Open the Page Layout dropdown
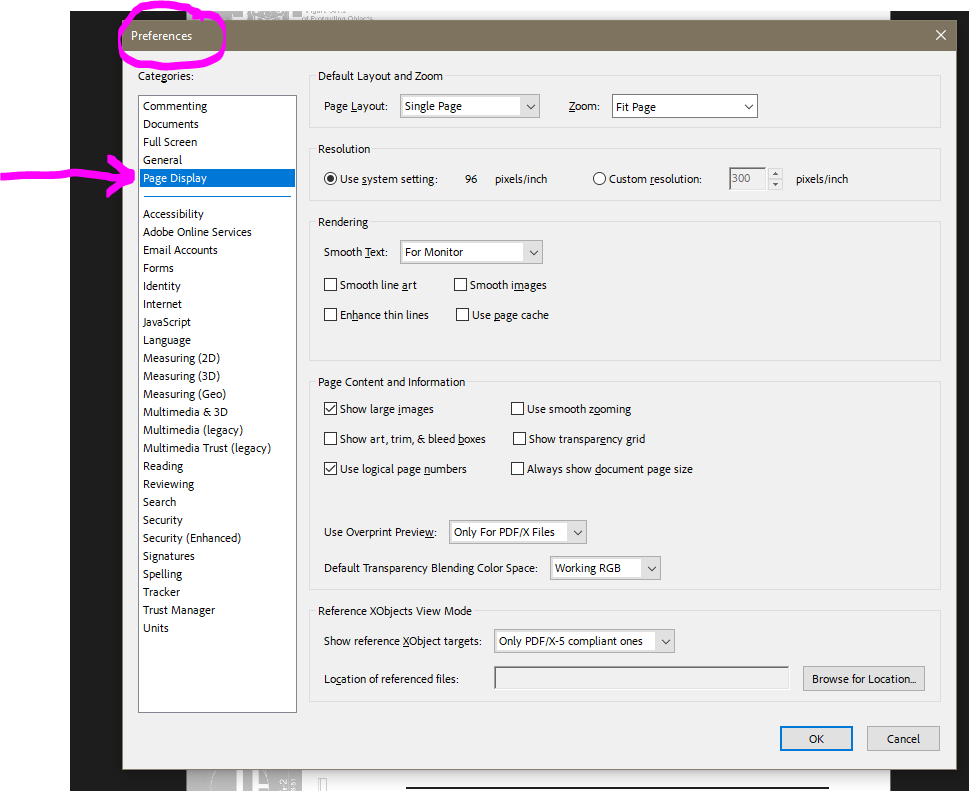The height and width of the screenshot is (791, 969). 470,106
